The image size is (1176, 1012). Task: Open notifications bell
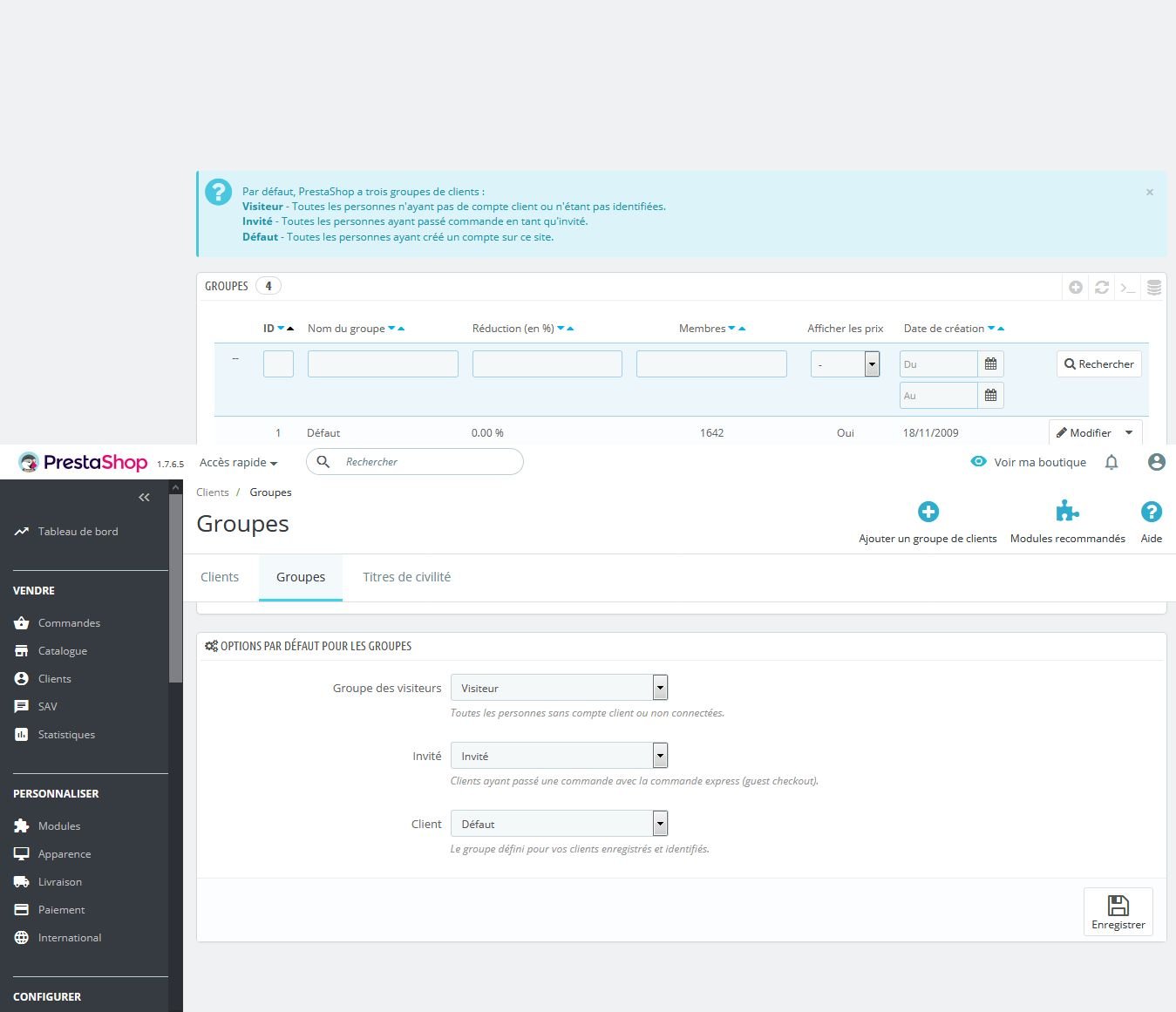point(1111,462)
